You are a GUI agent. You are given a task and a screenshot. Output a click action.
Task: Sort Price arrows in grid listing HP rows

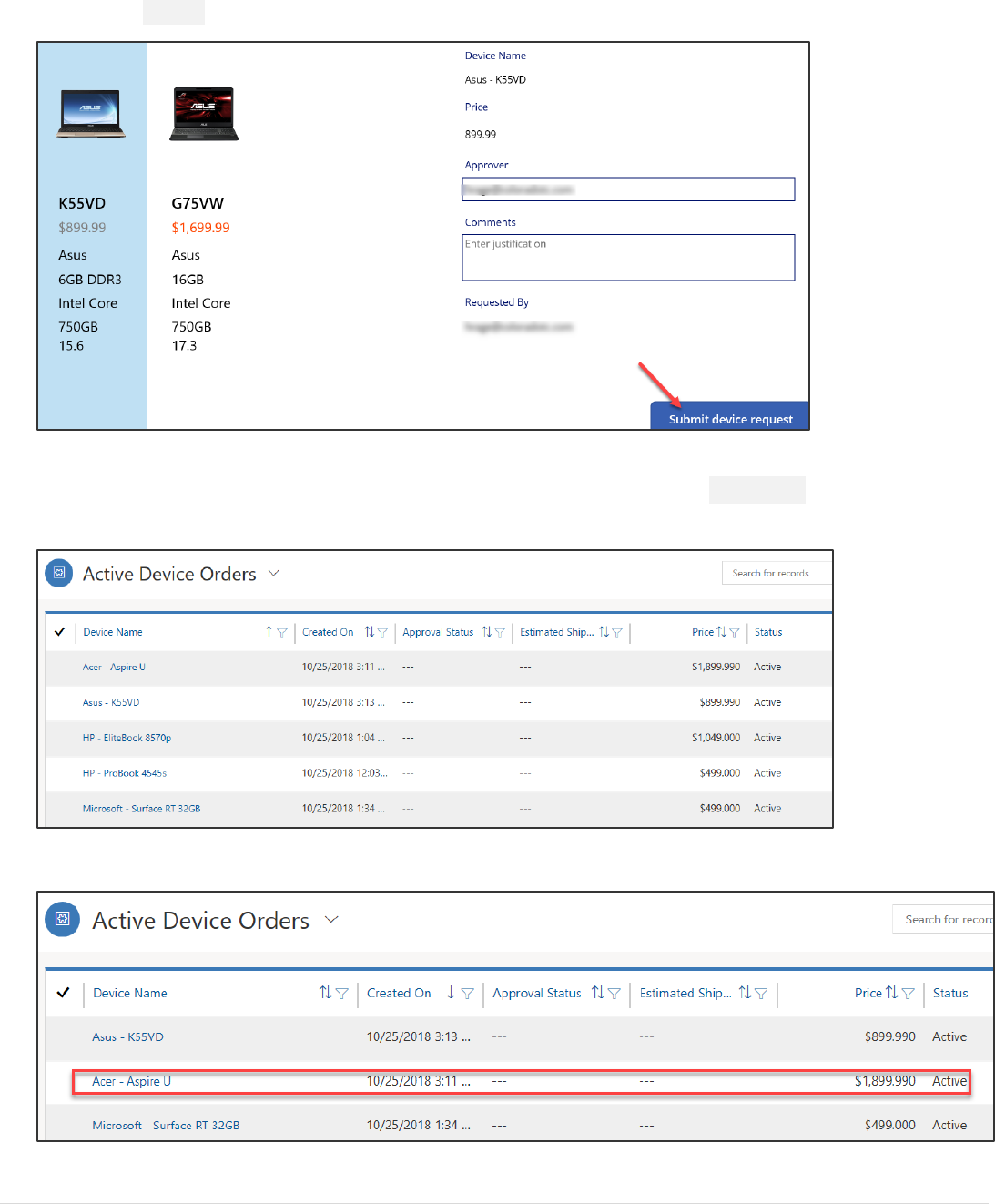721,631
